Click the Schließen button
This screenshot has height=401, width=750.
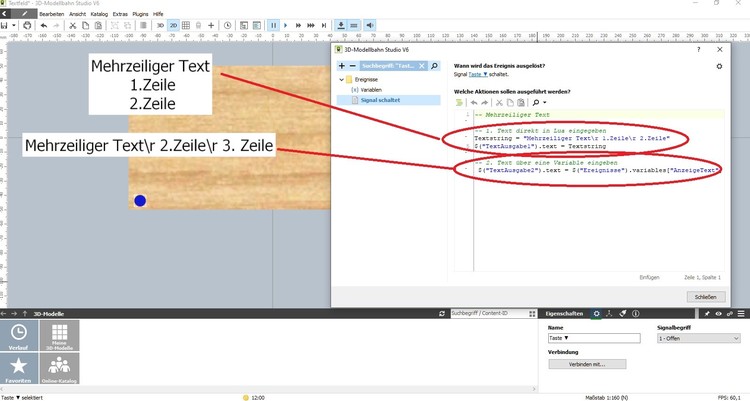(706, 297)
